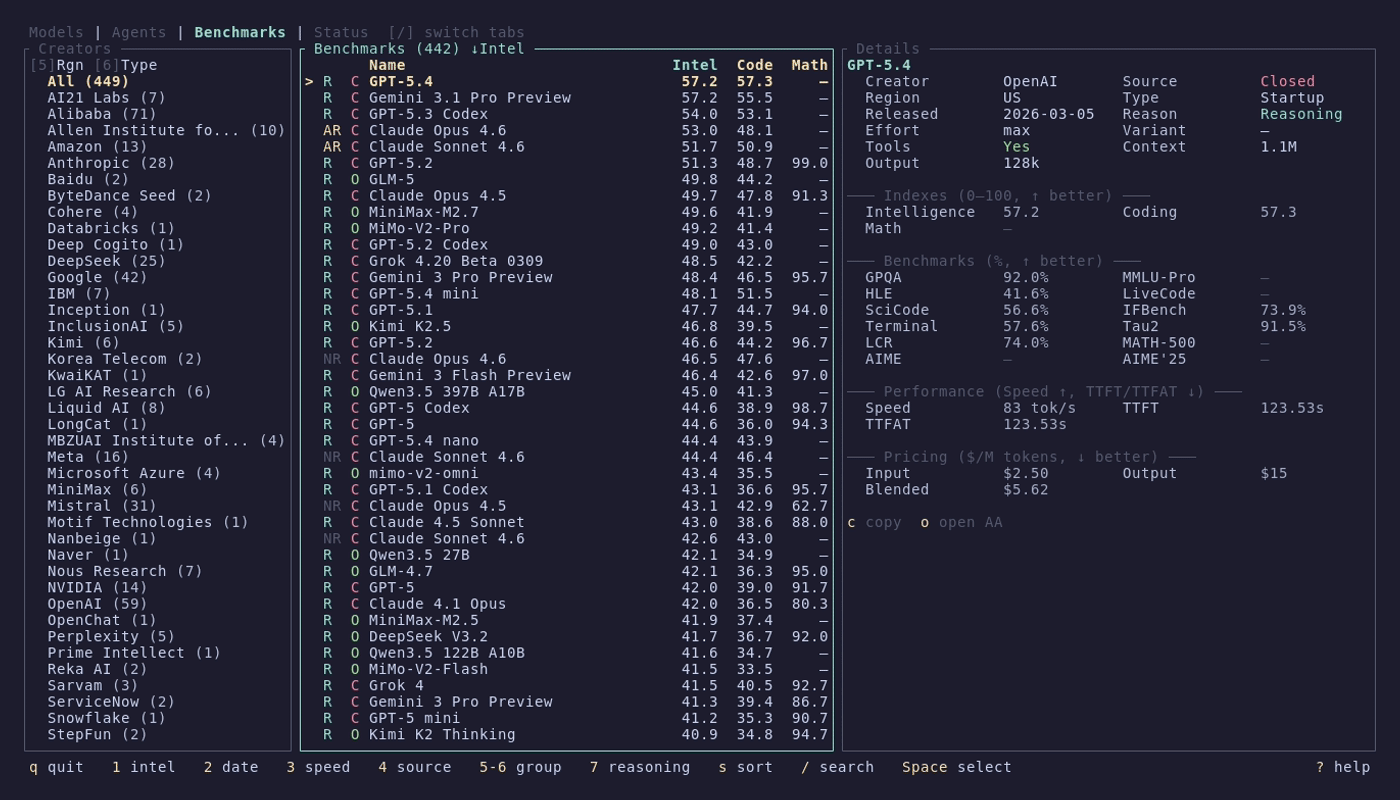Click the > selection arrow beside GPT-5.4
Viewport: 1400px width, 800px height.
click(308, 80)
